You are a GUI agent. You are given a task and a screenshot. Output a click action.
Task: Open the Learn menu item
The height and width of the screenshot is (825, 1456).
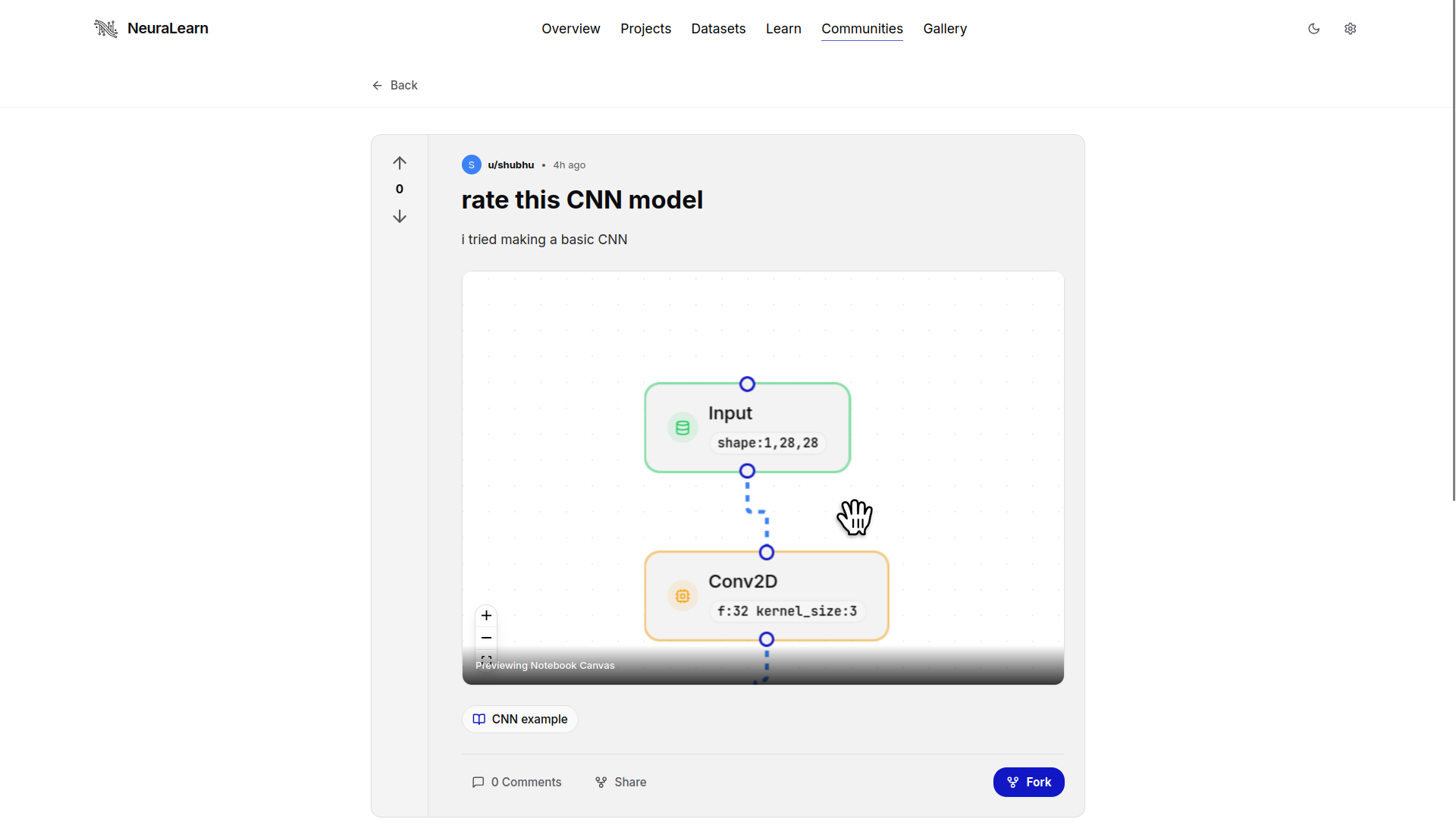point(783,29)
